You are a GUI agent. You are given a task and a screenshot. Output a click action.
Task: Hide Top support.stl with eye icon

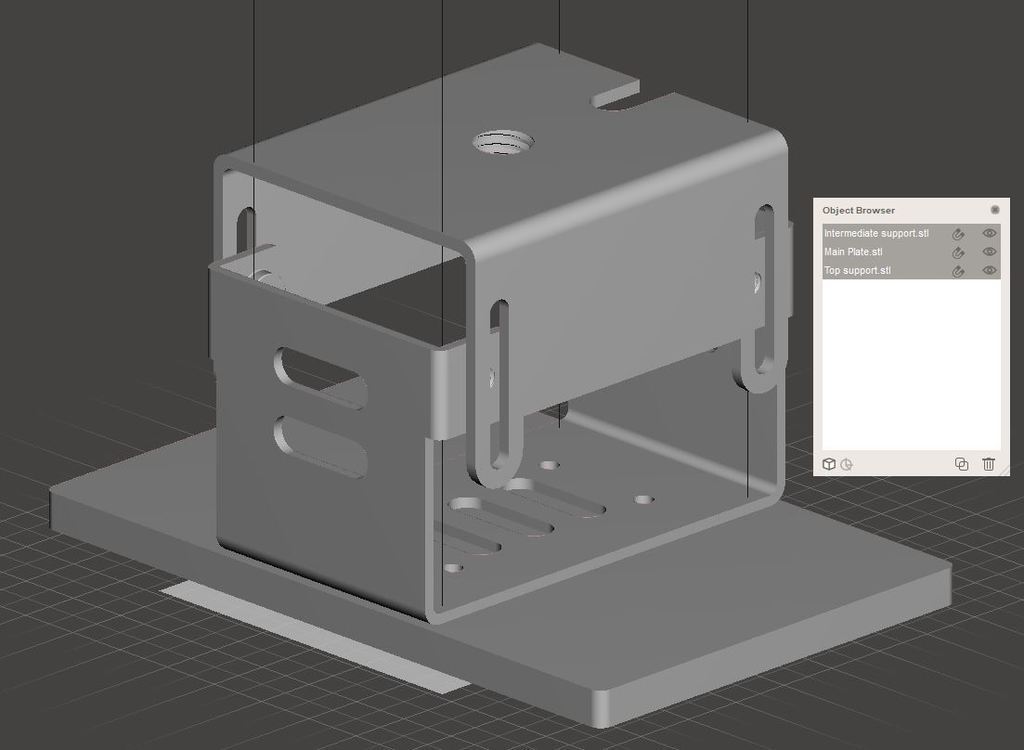click(x=989, y=270)
